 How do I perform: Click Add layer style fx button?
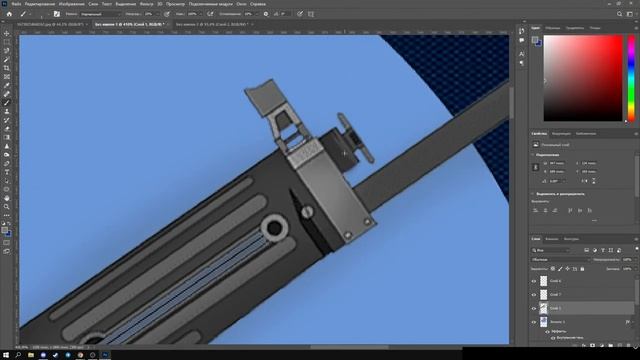[x=584, y=345]
